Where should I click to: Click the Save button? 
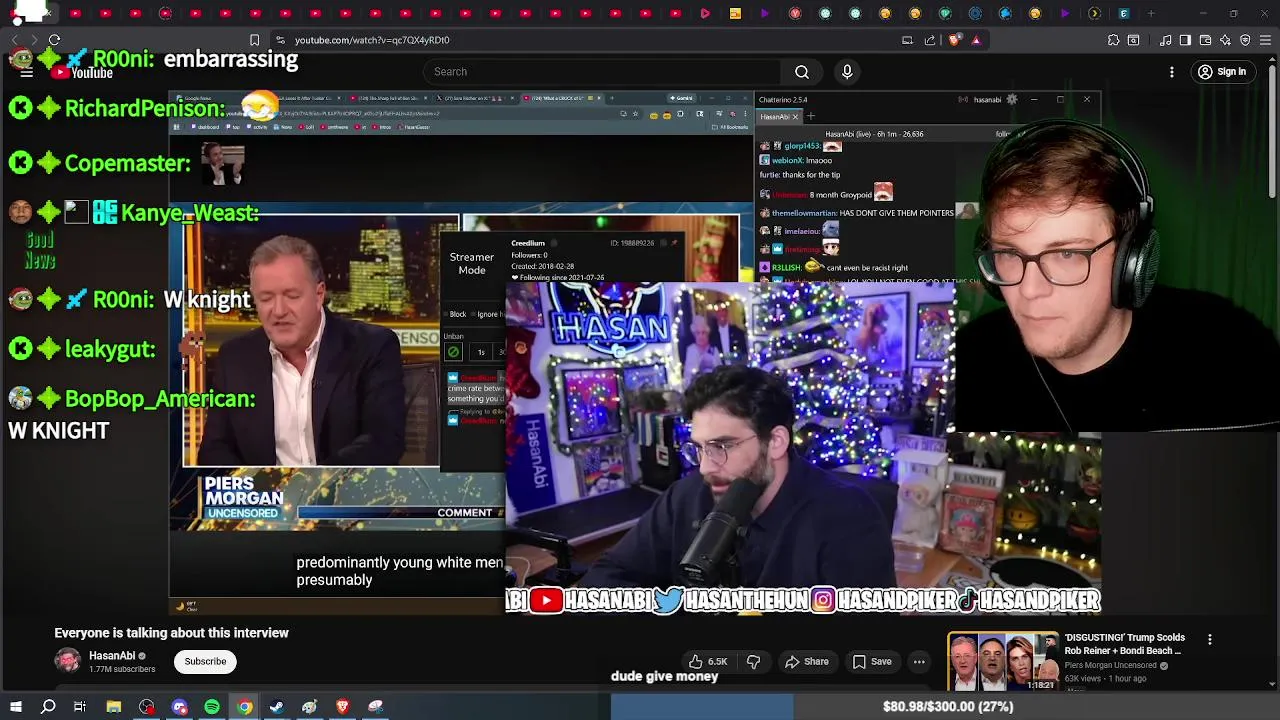pos(872,661)
